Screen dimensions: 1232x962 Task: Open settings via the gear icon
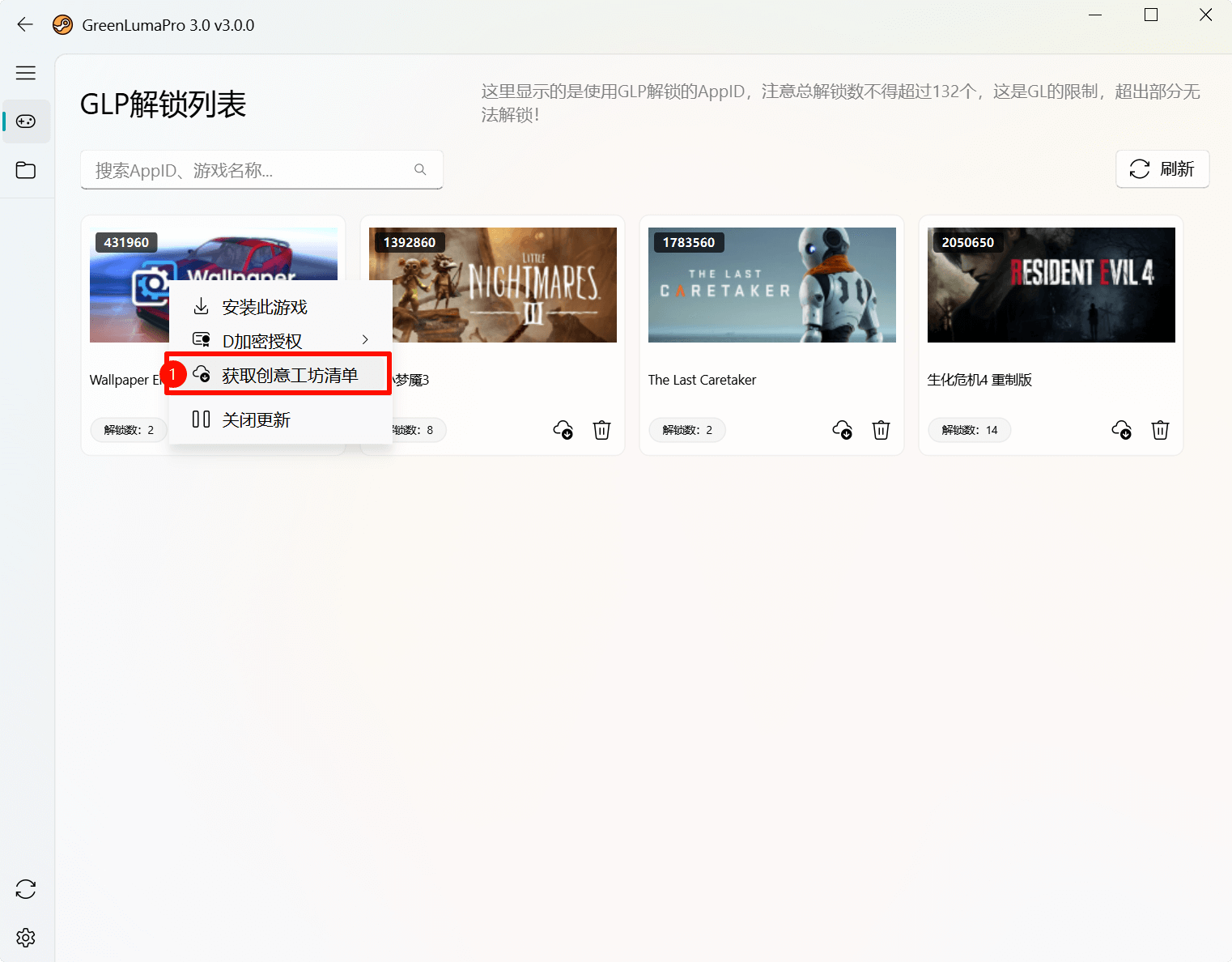tap(26, 937)
